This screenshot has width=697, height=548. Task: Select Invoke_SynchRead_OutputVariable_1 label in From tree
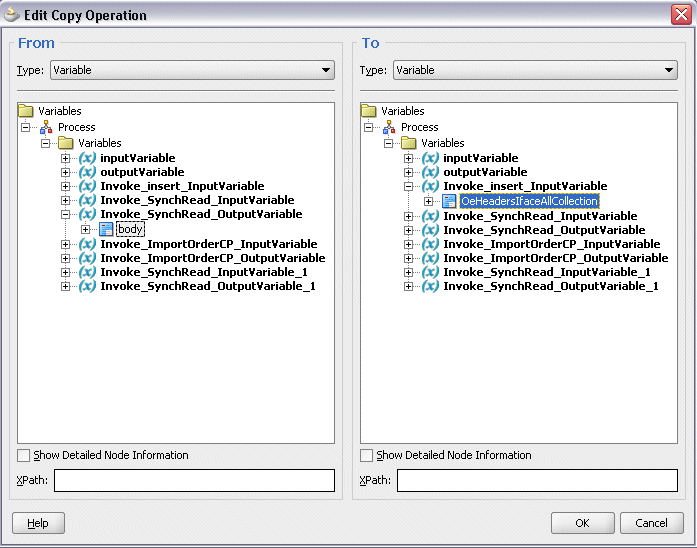pyautogui.click(x=208, y=286)
